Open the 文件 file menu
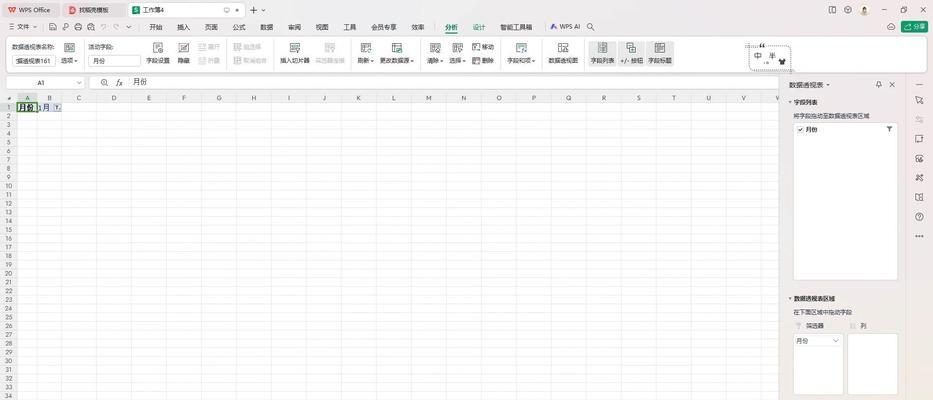This screenshot has width=933, height=400. click(x=23, y=27)
